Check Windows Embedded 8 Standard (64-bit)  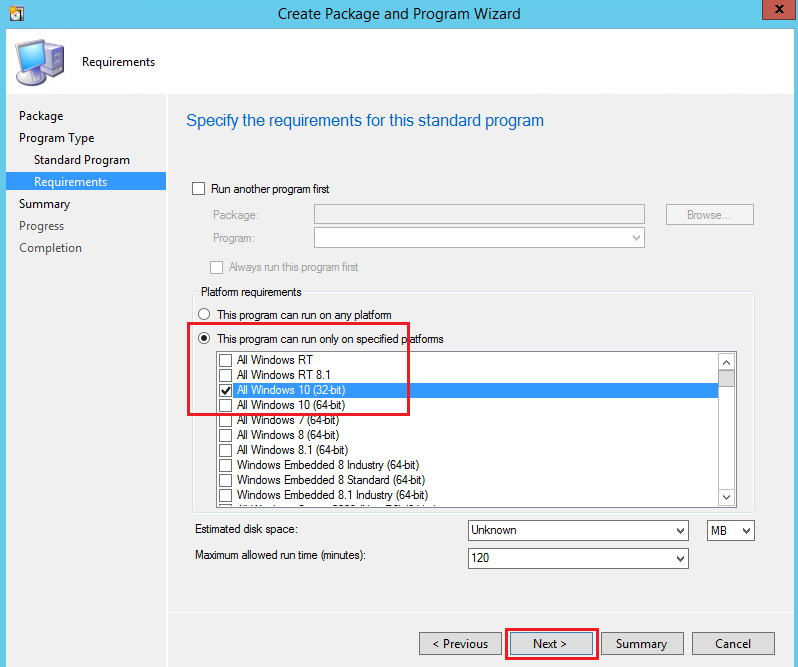(226, 480)
